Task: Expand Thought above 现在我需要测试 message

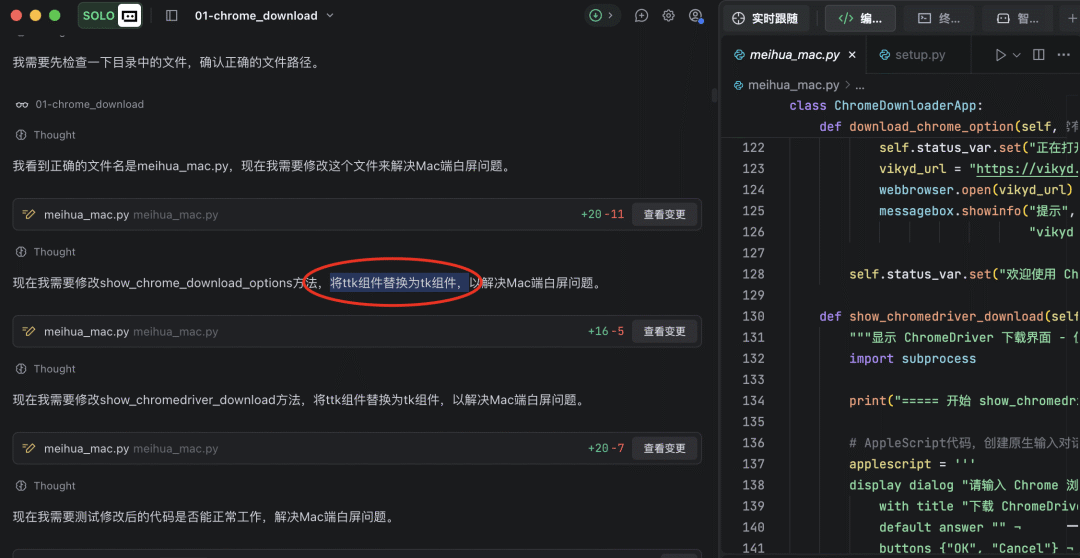Action: click(45, 486)
